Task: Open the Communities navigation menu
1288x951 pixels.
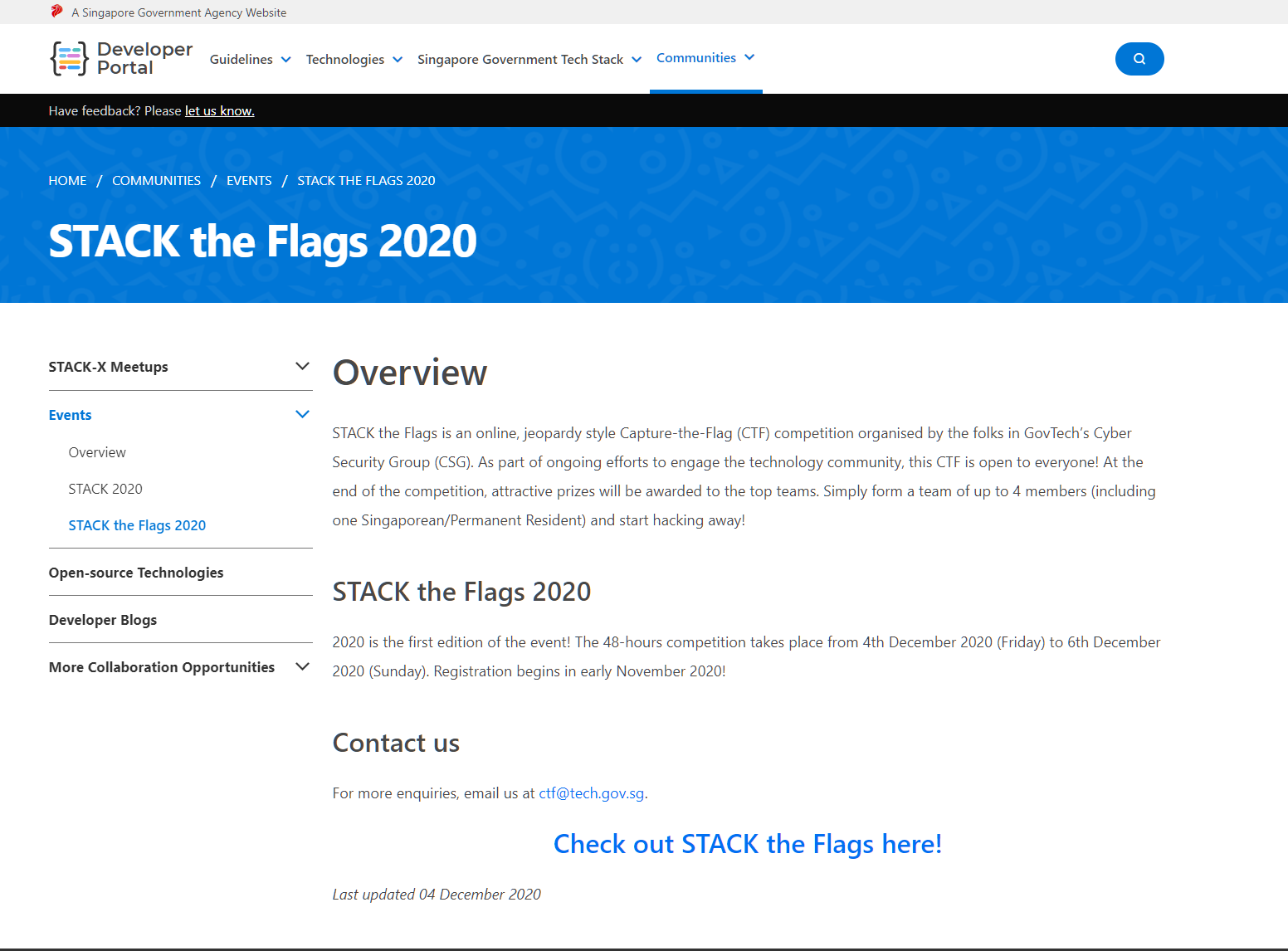Action: [705, 58]
